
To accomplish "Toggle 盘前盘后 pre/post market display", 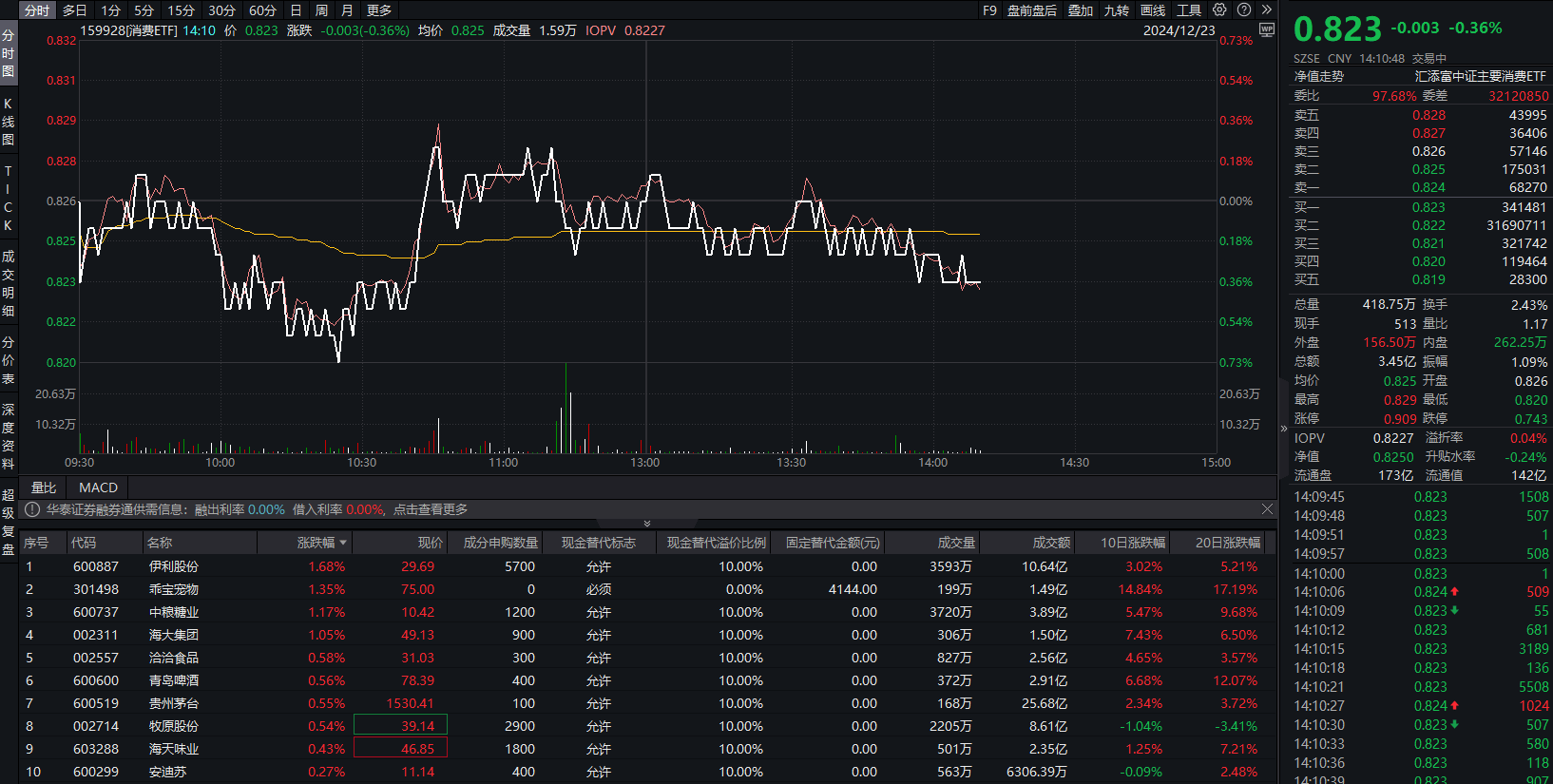I will 1032,10.
